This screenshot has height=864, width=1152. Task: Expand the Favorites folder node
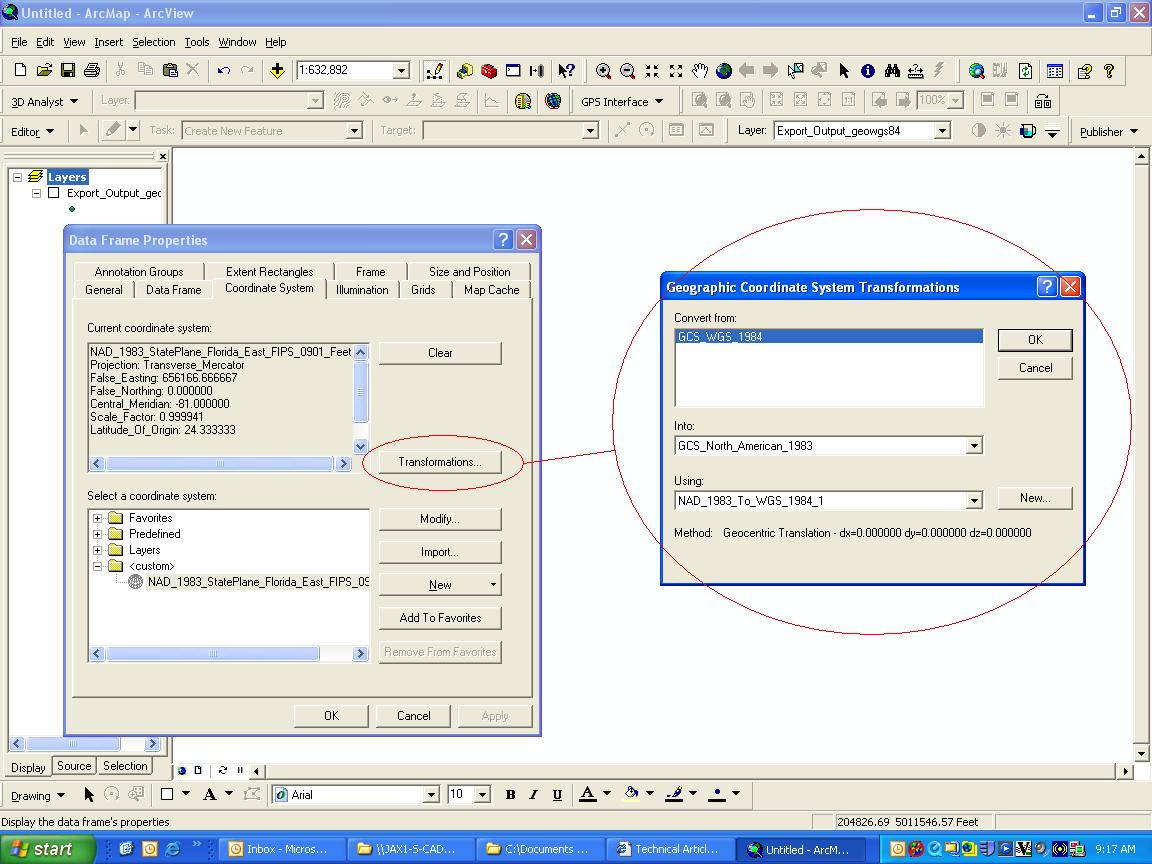point(97,518)
